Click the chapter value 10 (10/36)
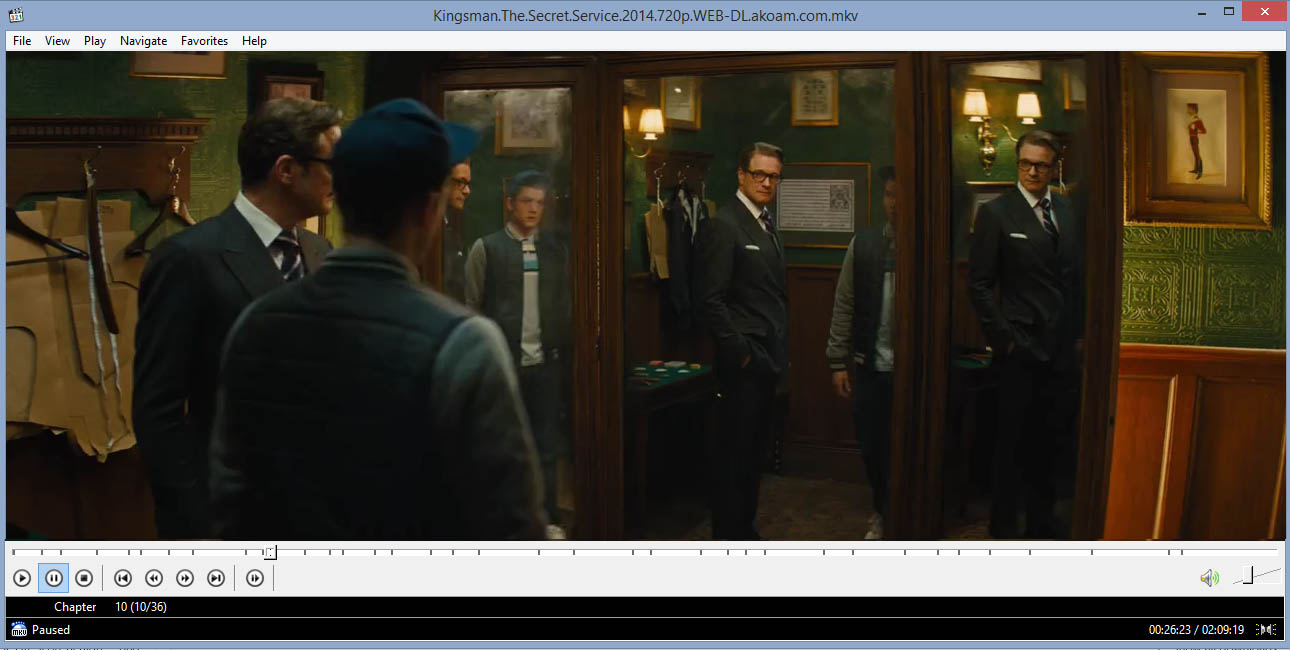This screenshot has height=650, width=1290. 141,607
